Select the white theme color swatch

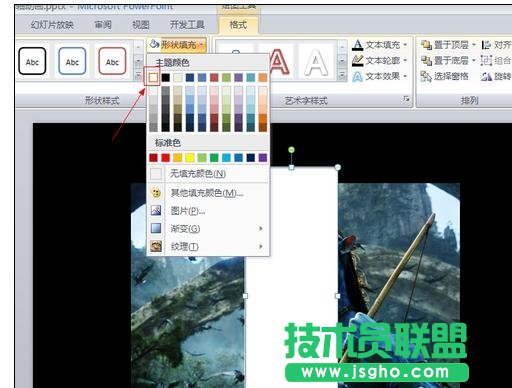[x=153, y=78]
